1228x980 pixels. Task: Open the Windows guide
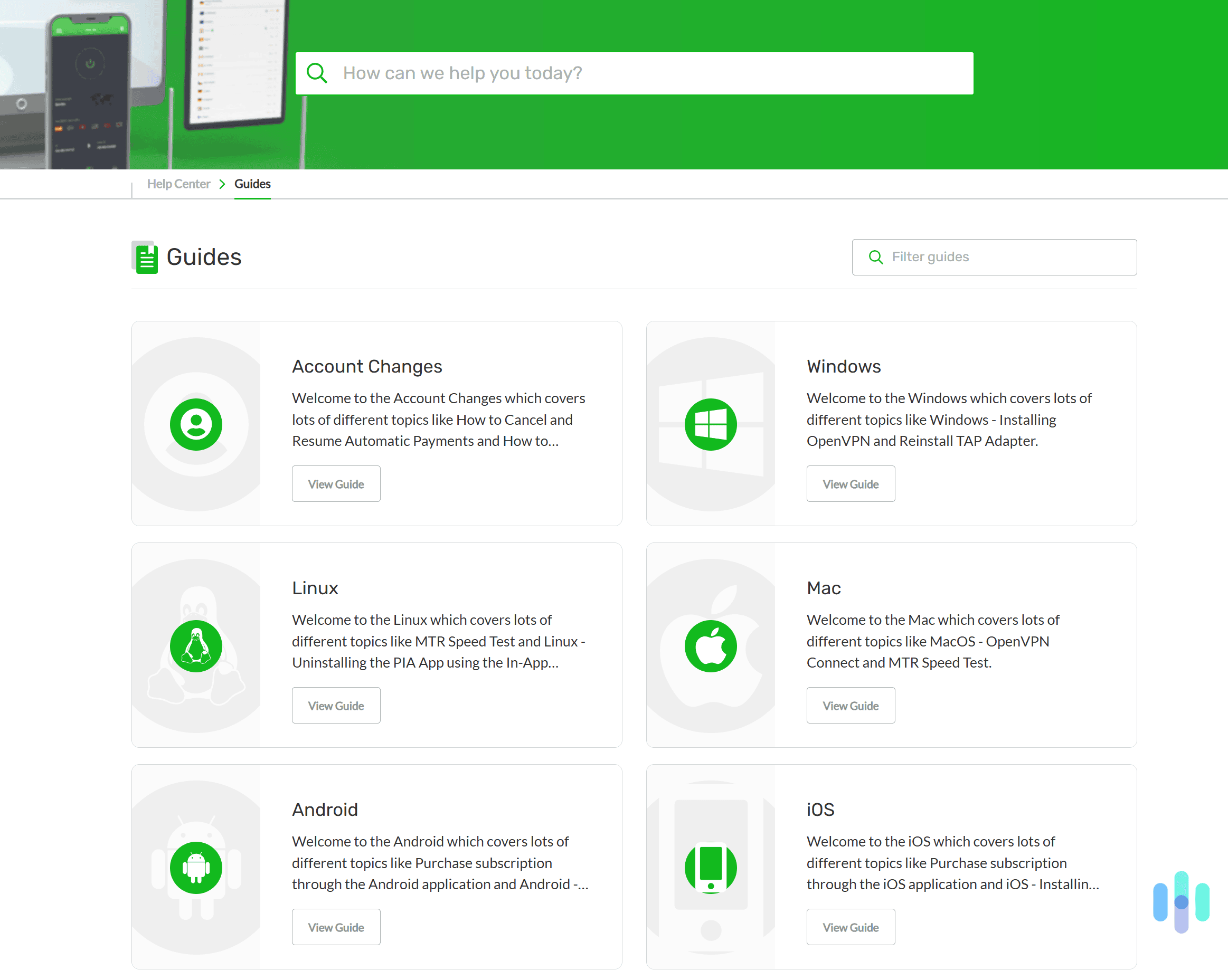(851, 483)
